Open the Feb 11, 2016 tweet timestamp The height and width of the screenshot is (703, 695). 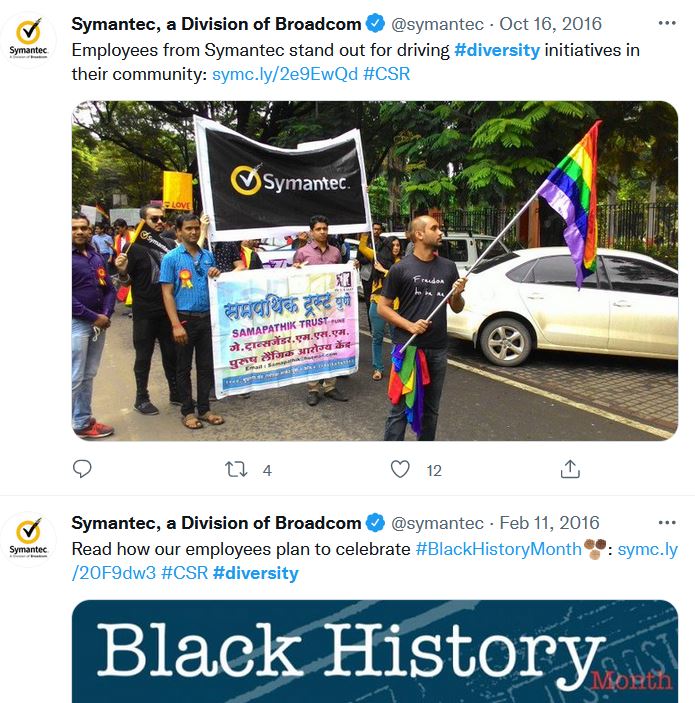click(549, 523)
